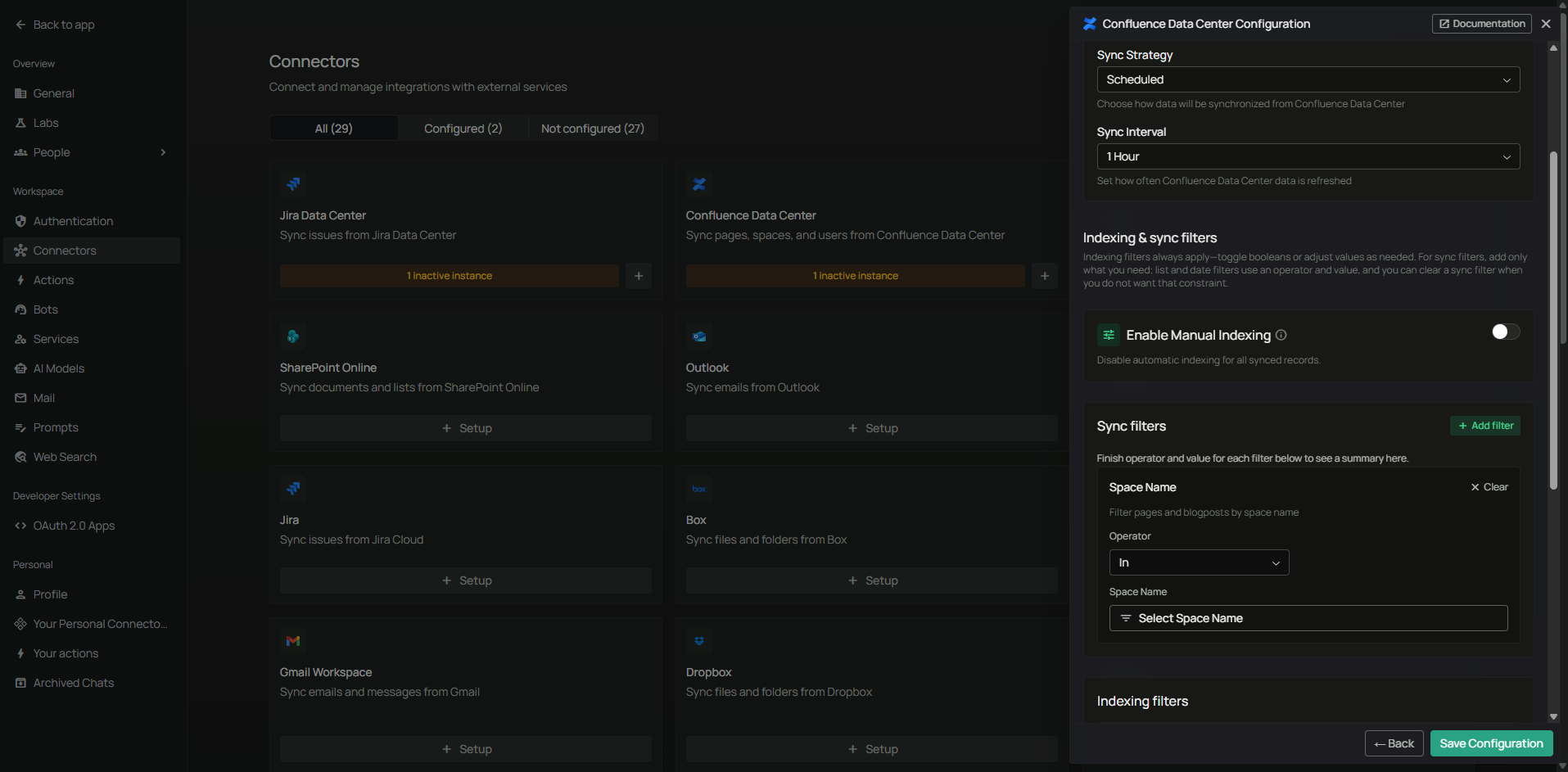Click the Gmail Workspace logo icon
The height and width of the screenshot is (772, 1568).
(x=293, y=641)
